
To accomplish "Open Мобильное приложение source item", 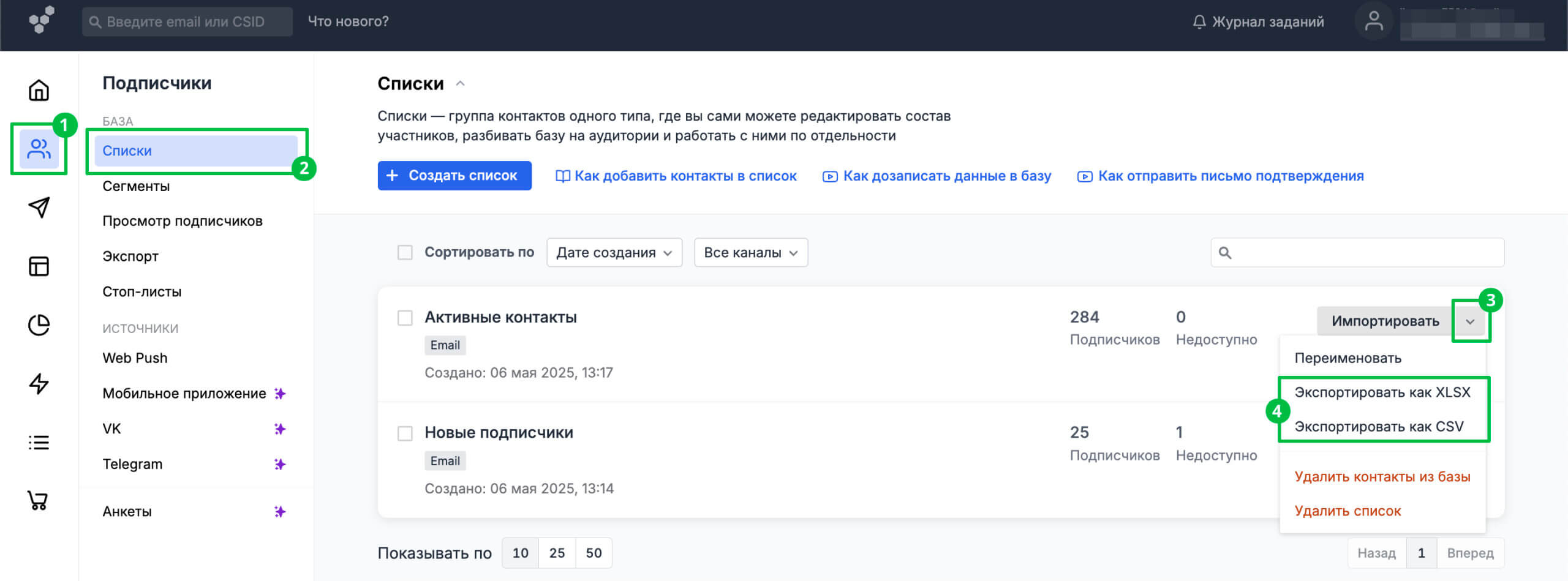I will 184,394.
